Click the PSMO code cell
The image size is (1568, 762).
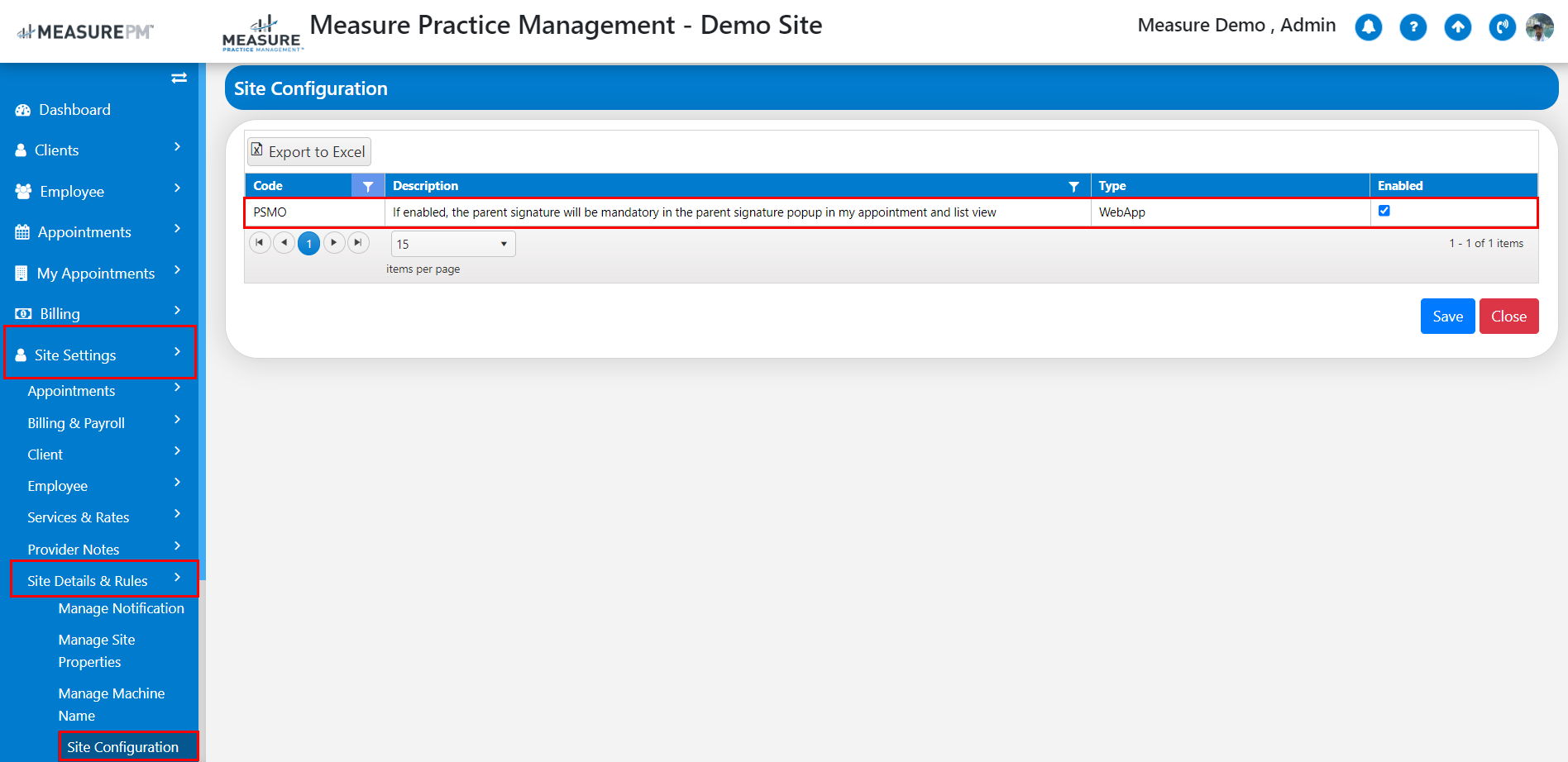click(x=315, y=212)
